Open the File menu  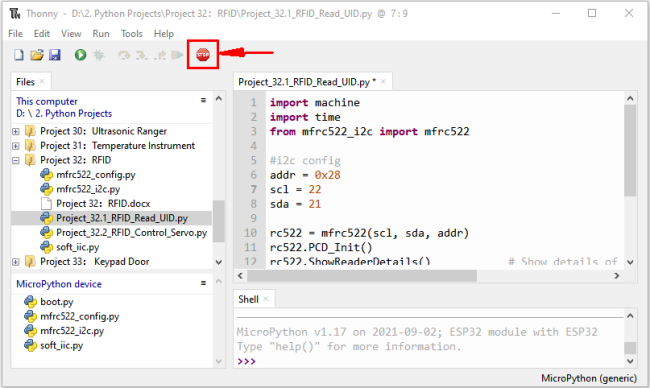click(15, 34)
